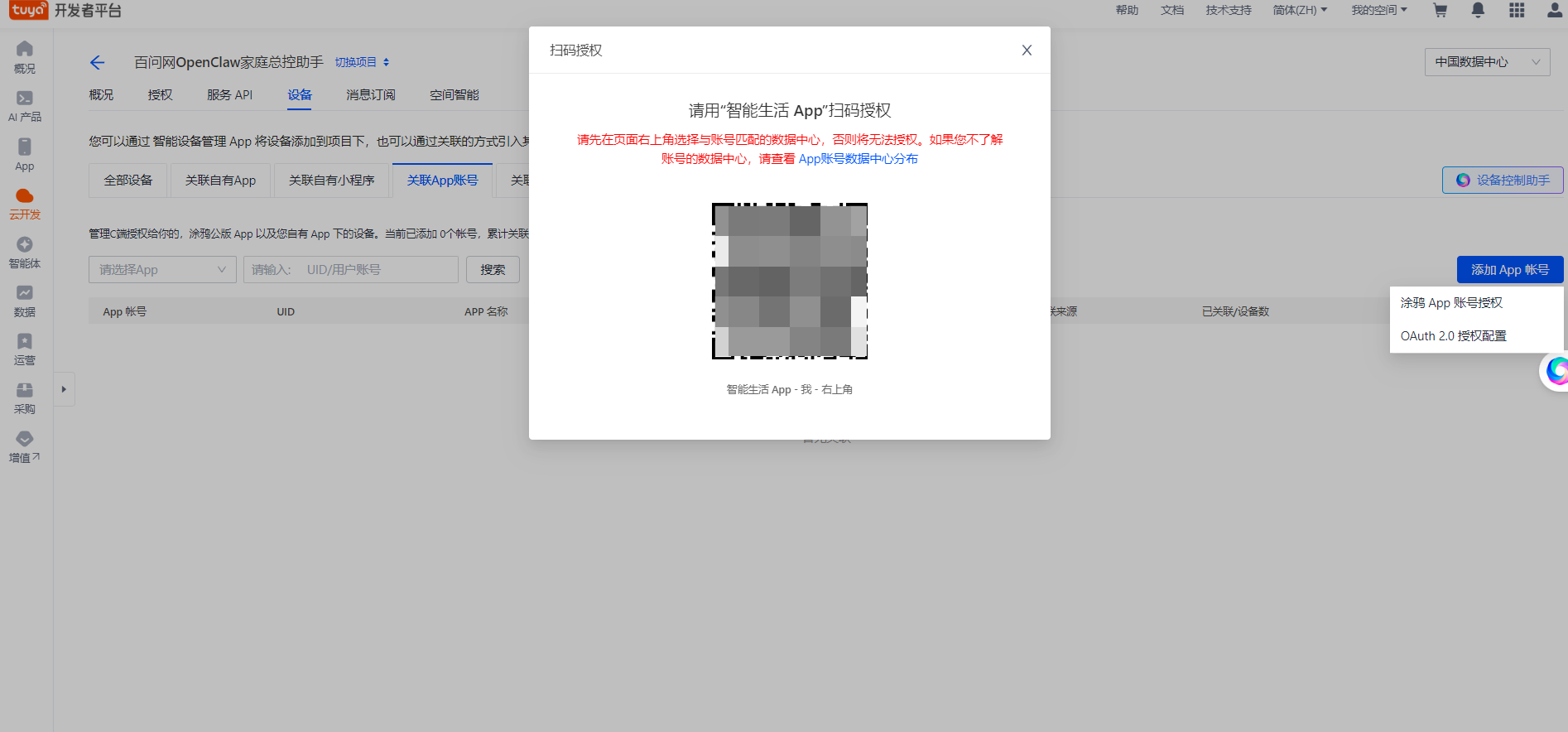Open the apps grid icon

pos(1517,10)
